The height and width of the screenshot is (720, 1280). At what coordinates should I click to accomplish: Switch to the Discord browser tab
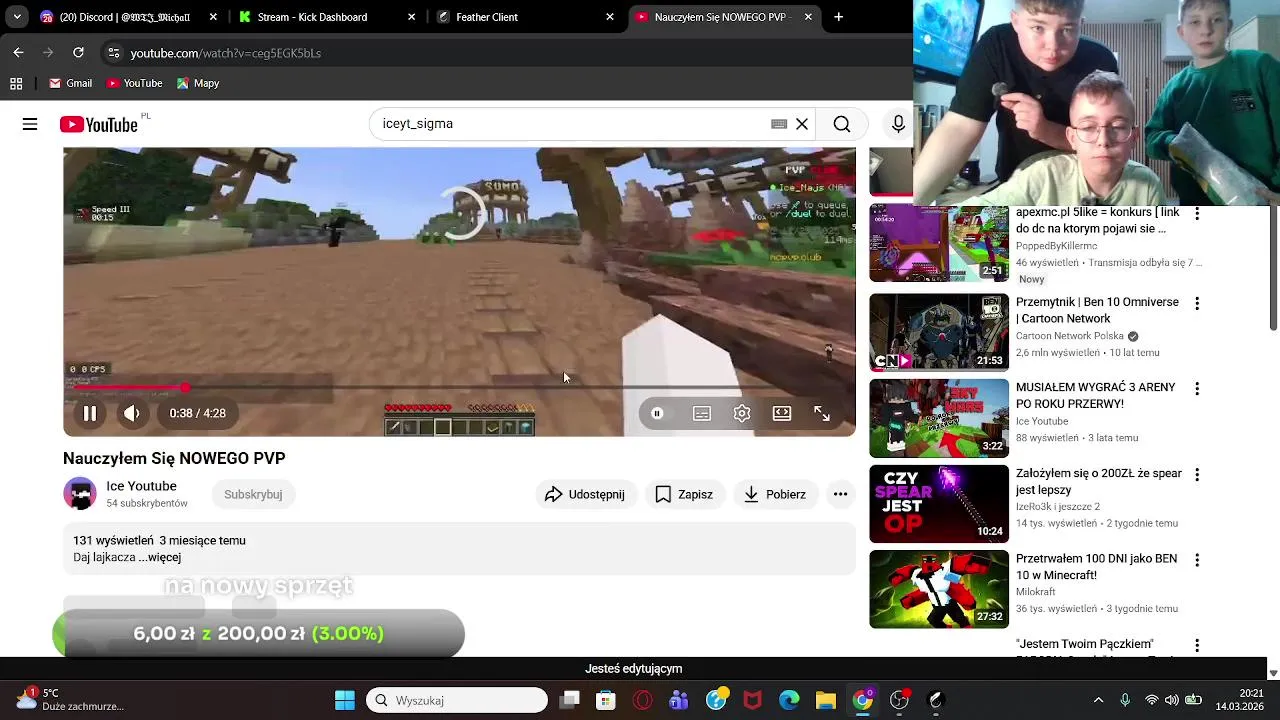(128, 17)
